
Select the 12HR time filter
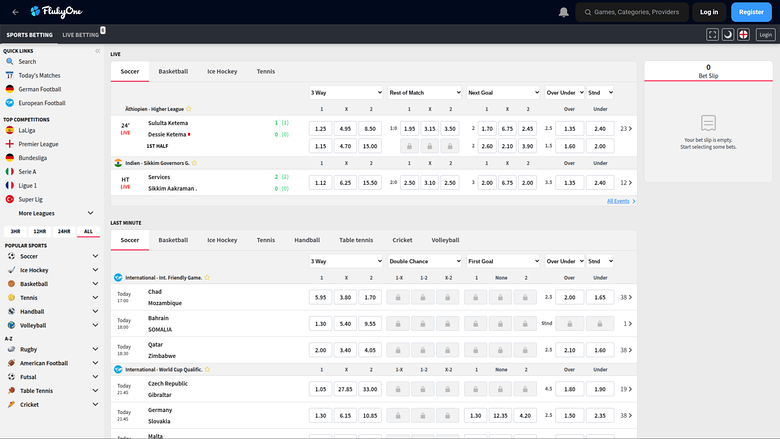39,231
